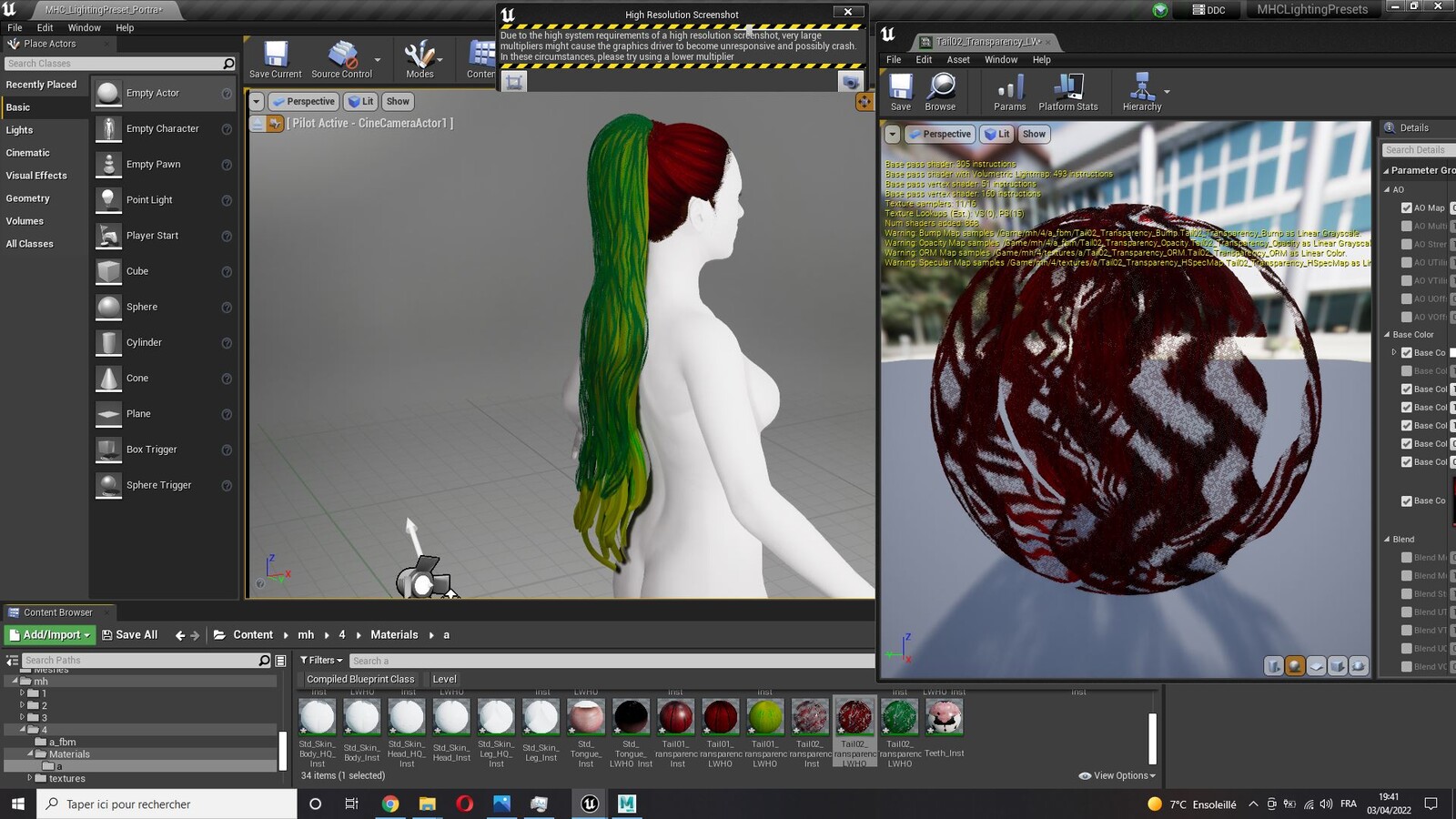Toggle the AO VOffs parameter checkbox
The image size is (1456, 819).
click(x=1407, y=318)
